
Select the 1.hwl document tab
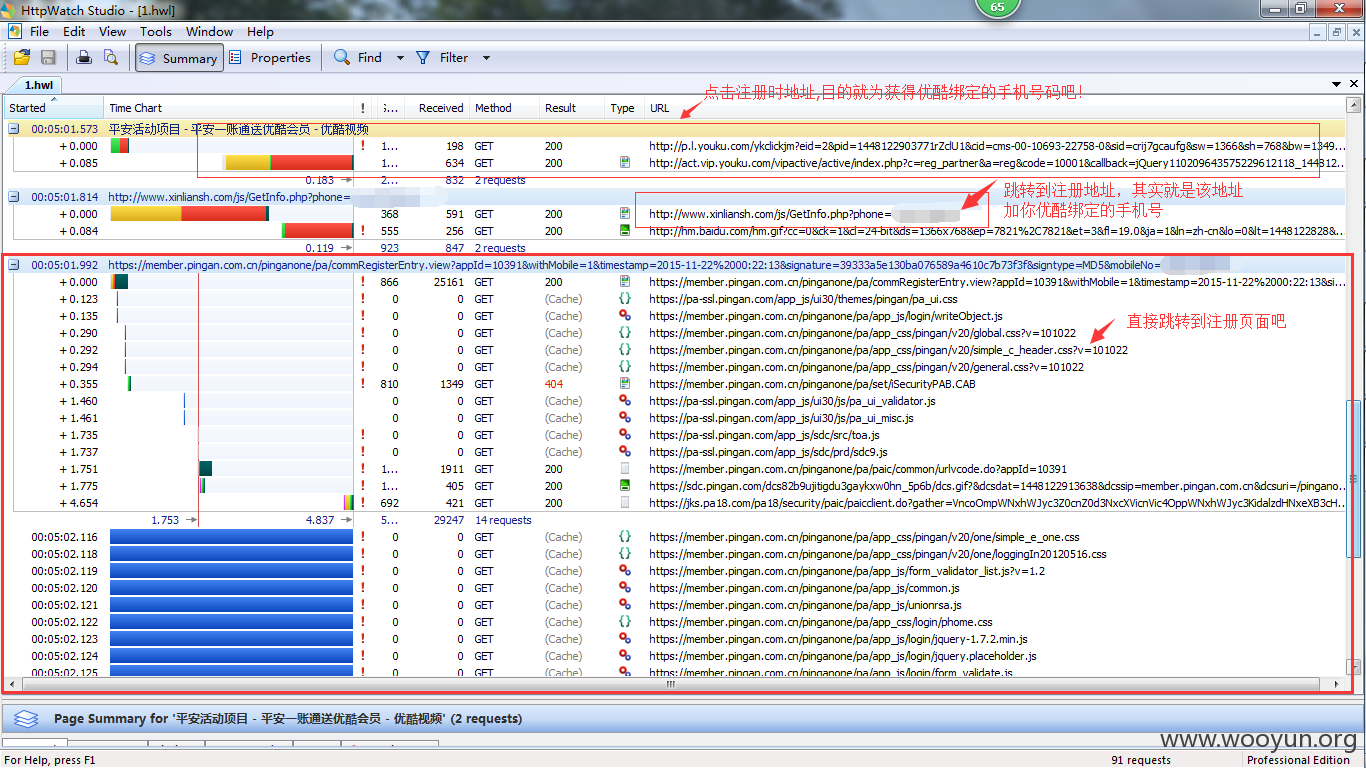point(40,86)
